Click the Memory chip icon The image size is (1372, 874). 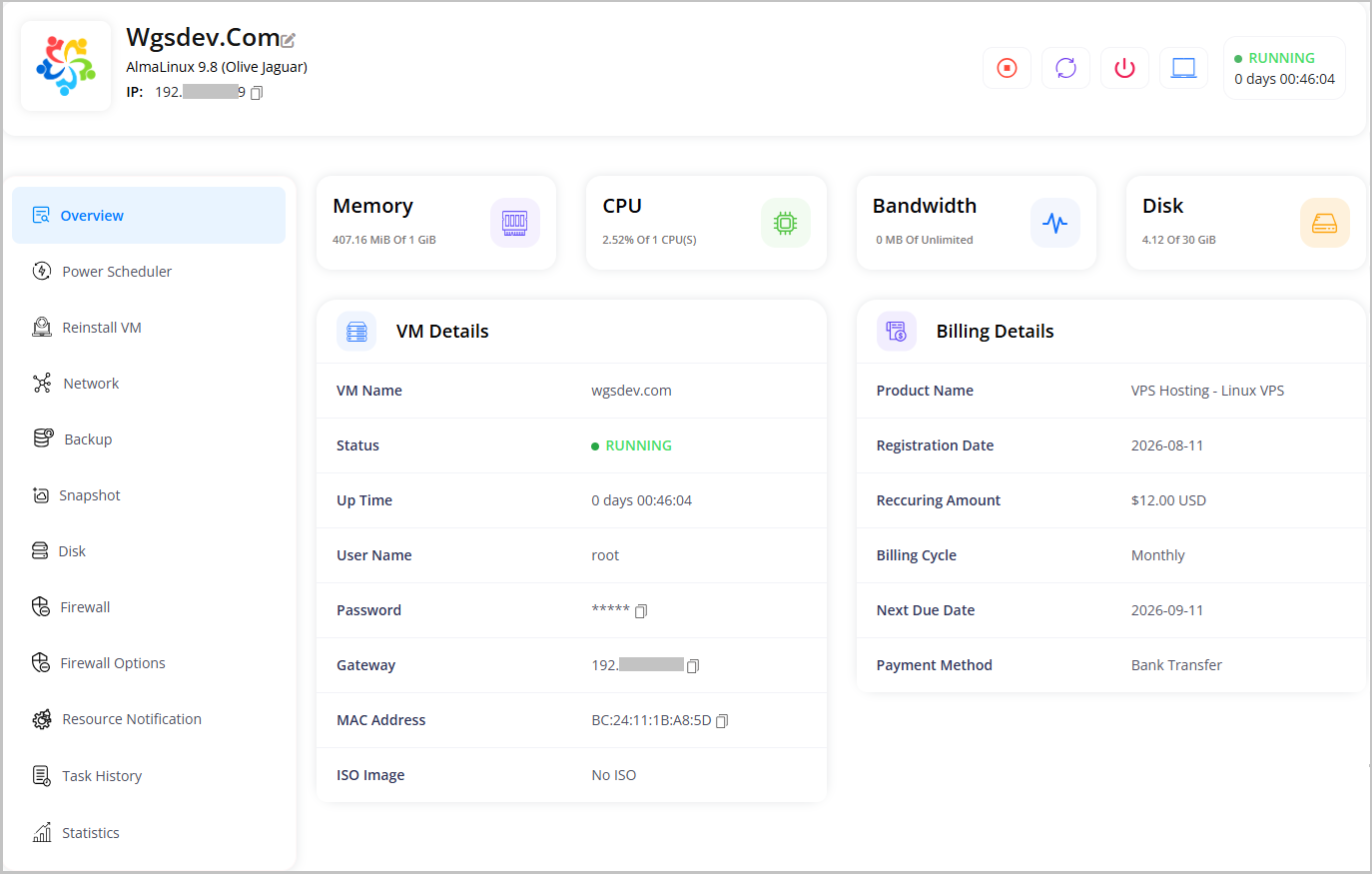(514, 223)
